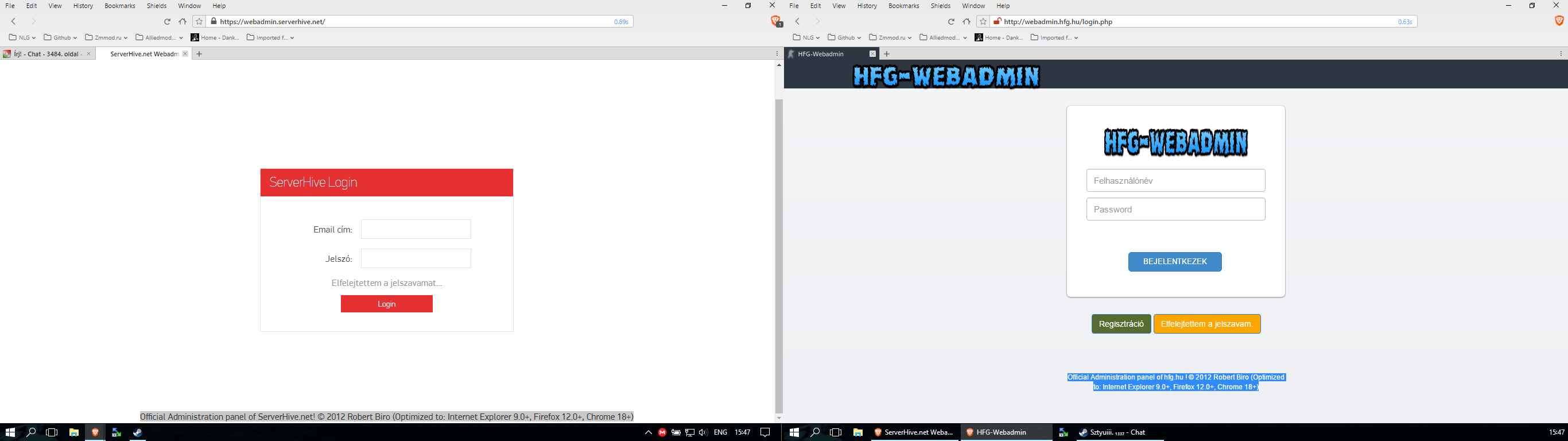1568x441 pixels.
Task: Show hidden system tray icons
Action: [648, 432]
